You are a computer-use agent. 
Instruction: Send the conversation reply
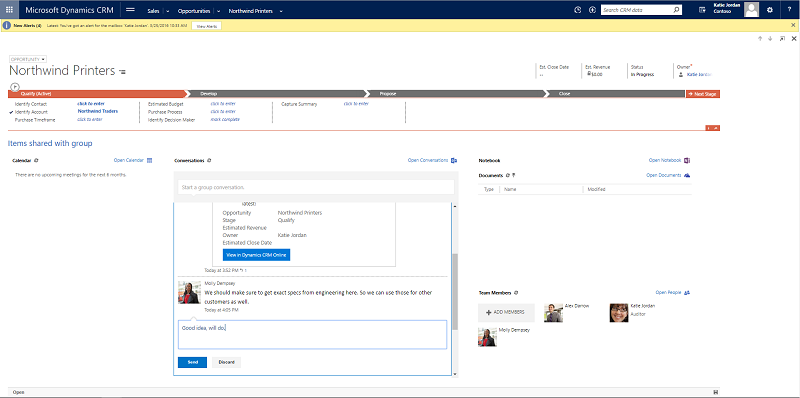192,362
